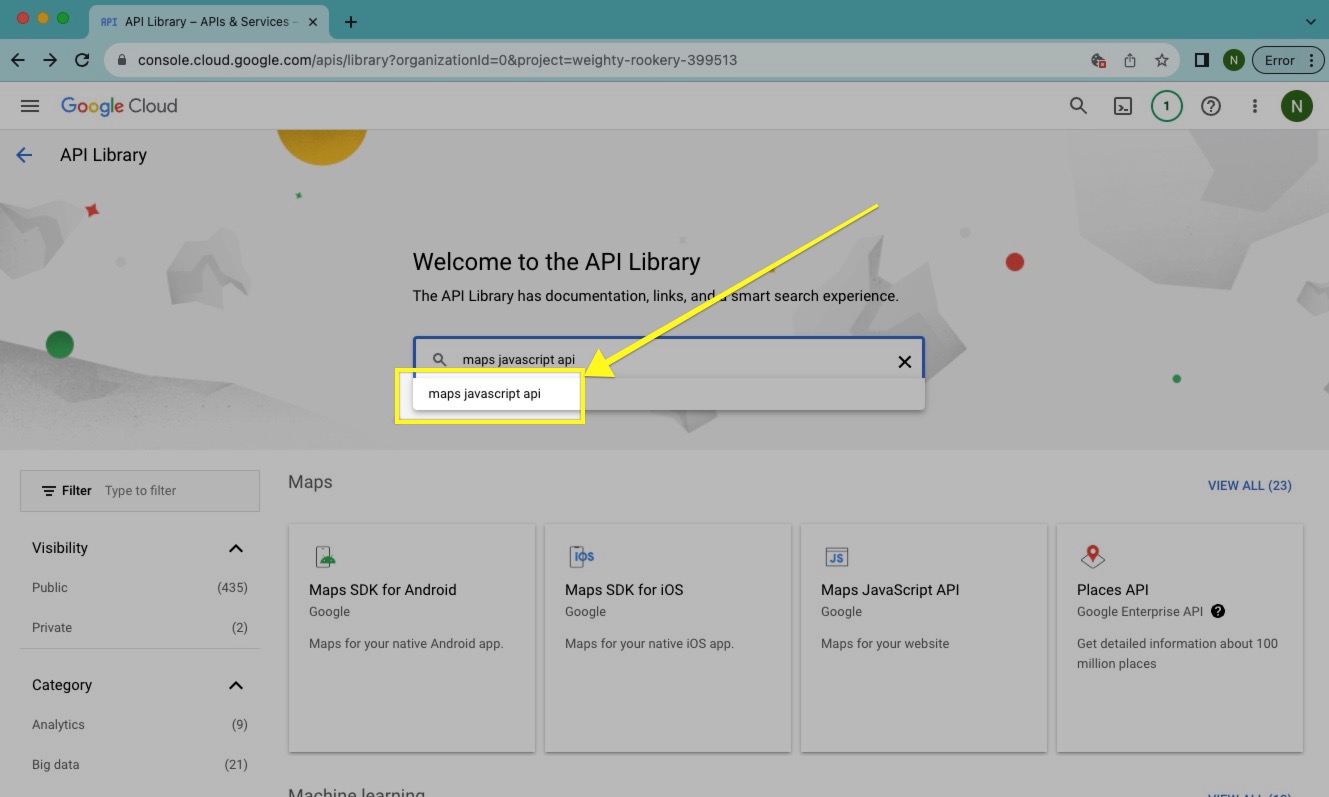
Task: Open a new browser tab
Action: coord(351,22)
